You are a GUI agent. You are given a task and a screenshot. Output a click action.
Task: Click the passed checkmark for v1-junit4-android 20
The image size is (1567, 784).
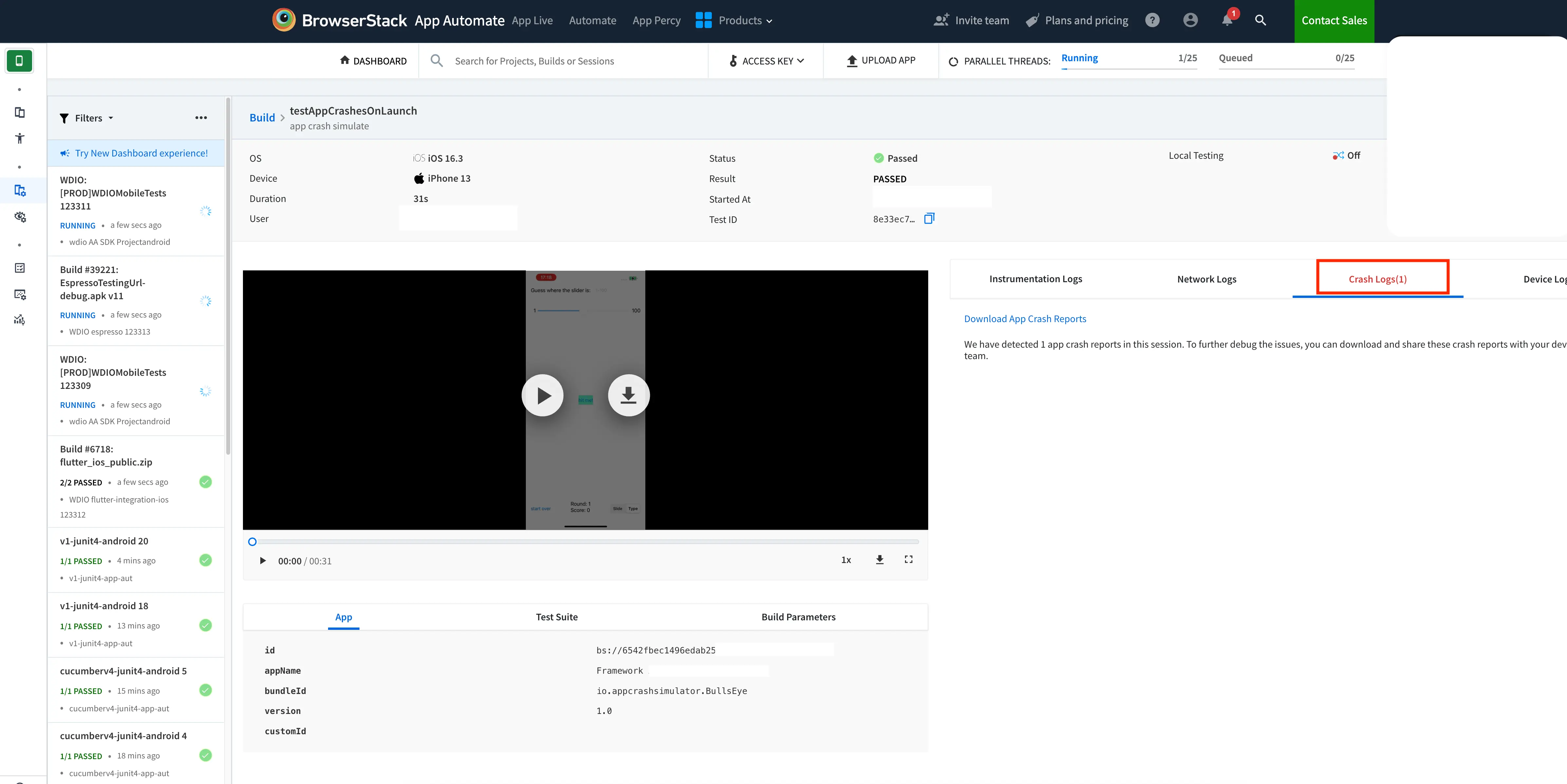click(x=206, y=560)
